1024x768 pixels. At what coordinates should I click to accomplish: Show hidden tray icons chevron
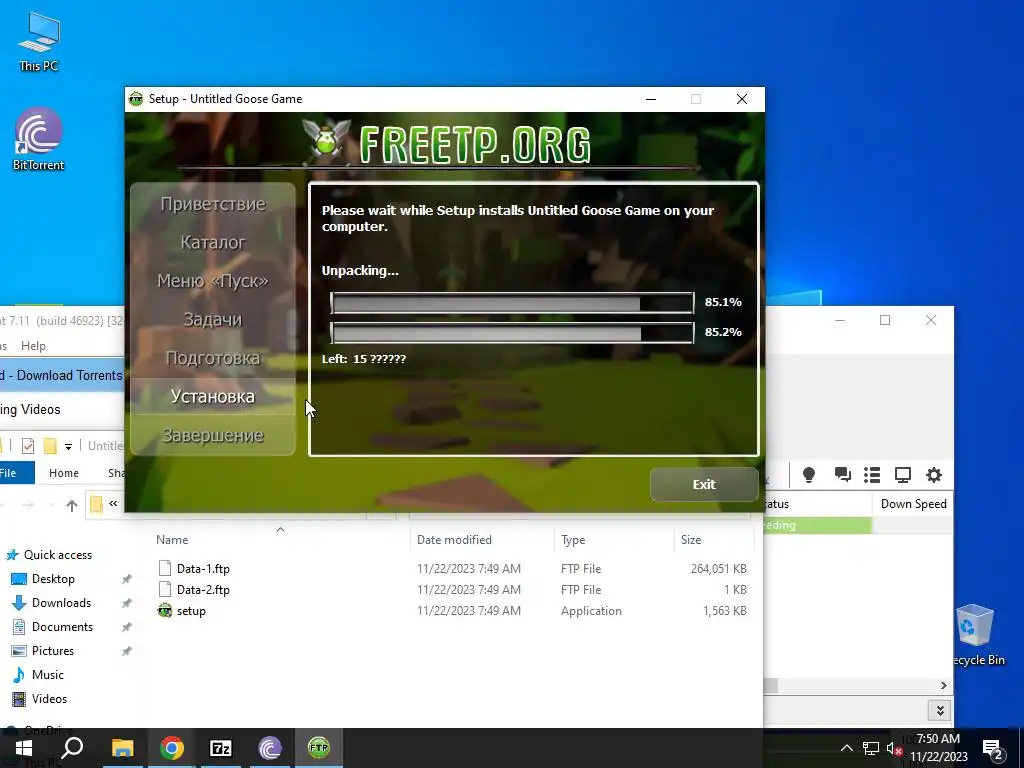coord(846,748)
